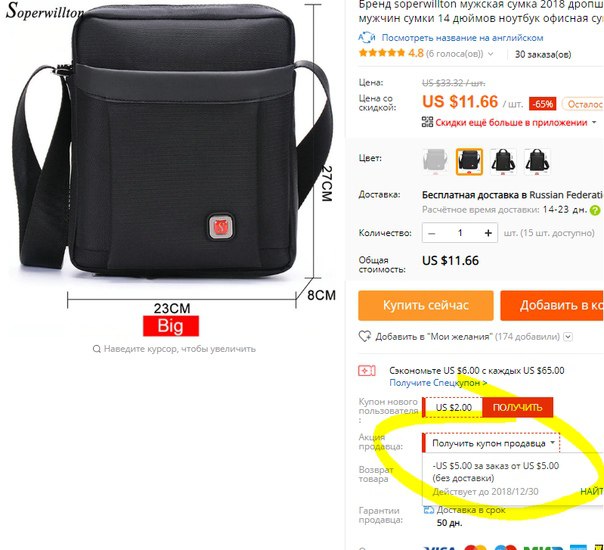Expand the wishlist dropdown arrow
Viewport: 604px width, 550px height.
click(568, 337)
